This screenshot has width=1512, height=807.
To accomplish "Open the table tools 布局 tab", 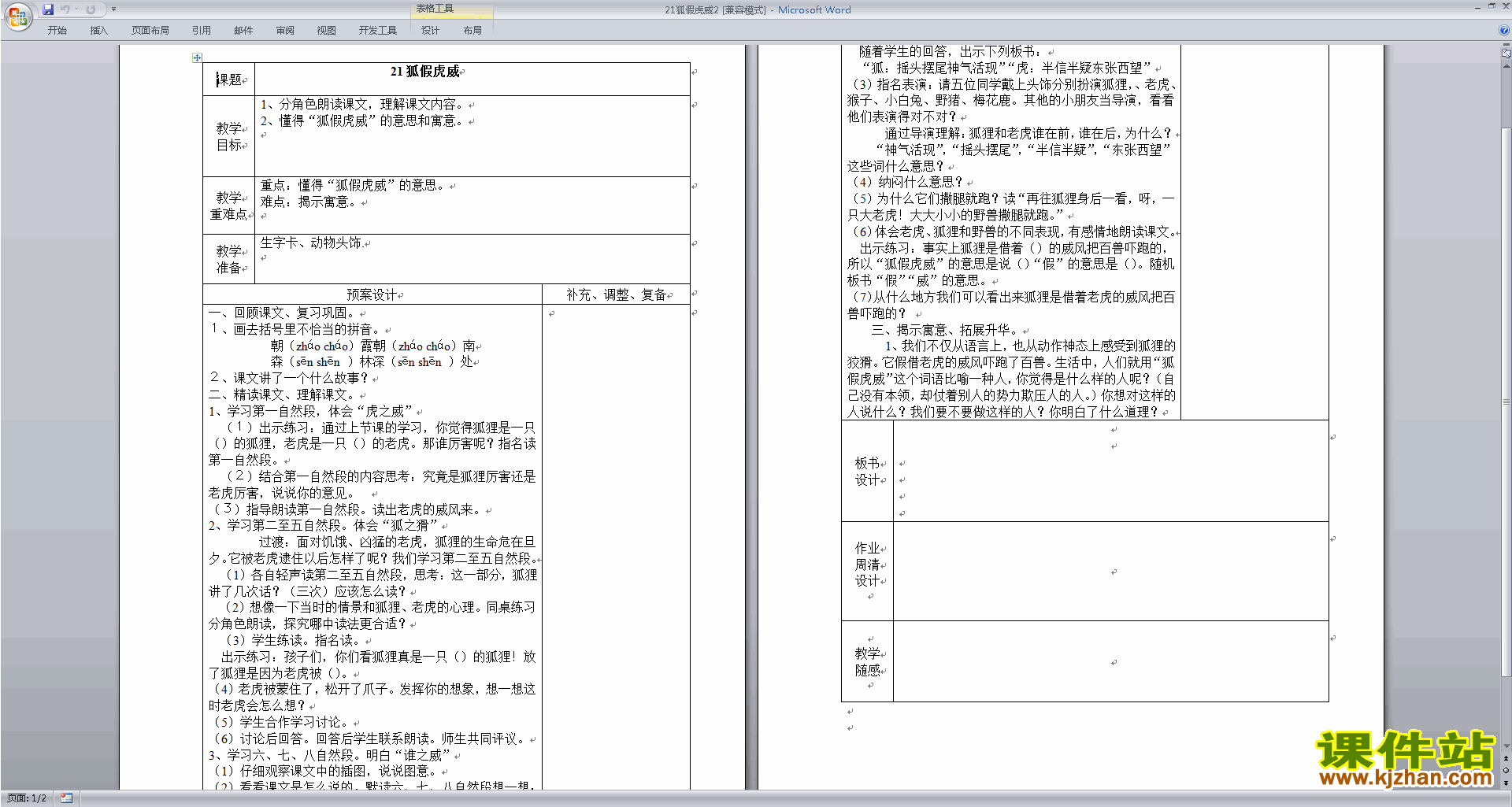I will [472, 30].
